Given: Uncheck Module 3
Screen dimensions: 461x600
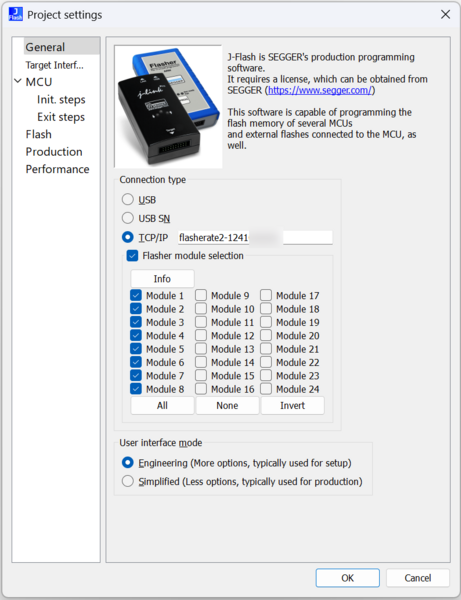Looking at the screenshot, I should 136,322.
